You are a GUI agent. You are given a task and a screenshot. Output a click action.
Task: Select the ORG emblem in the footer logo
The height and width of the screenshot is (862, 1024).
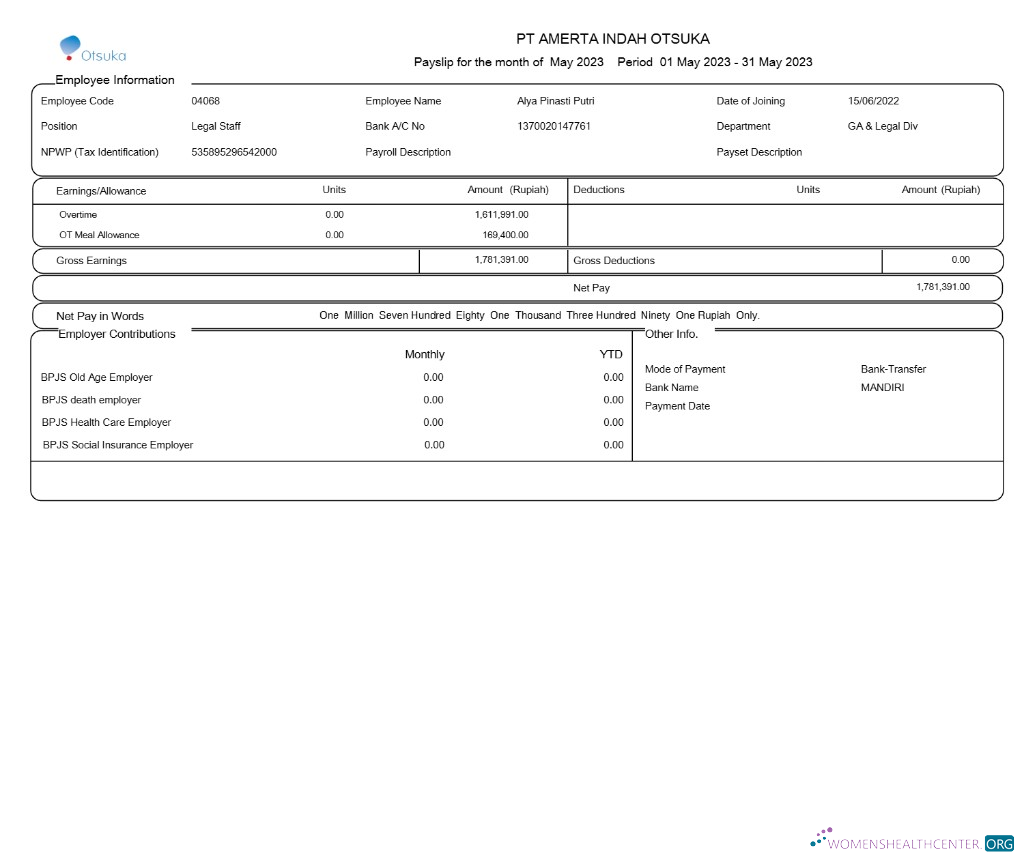(997, 844)
